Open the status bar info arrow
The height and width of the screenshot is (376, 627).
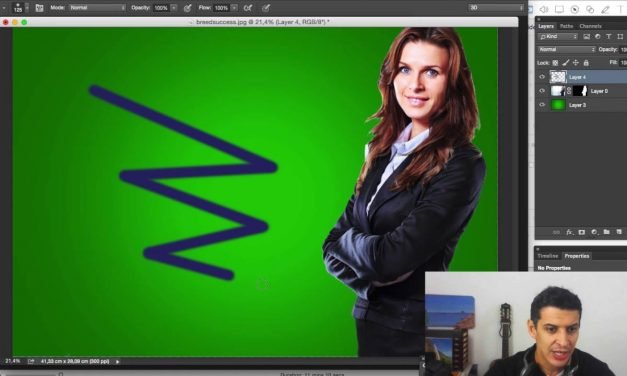118,362
